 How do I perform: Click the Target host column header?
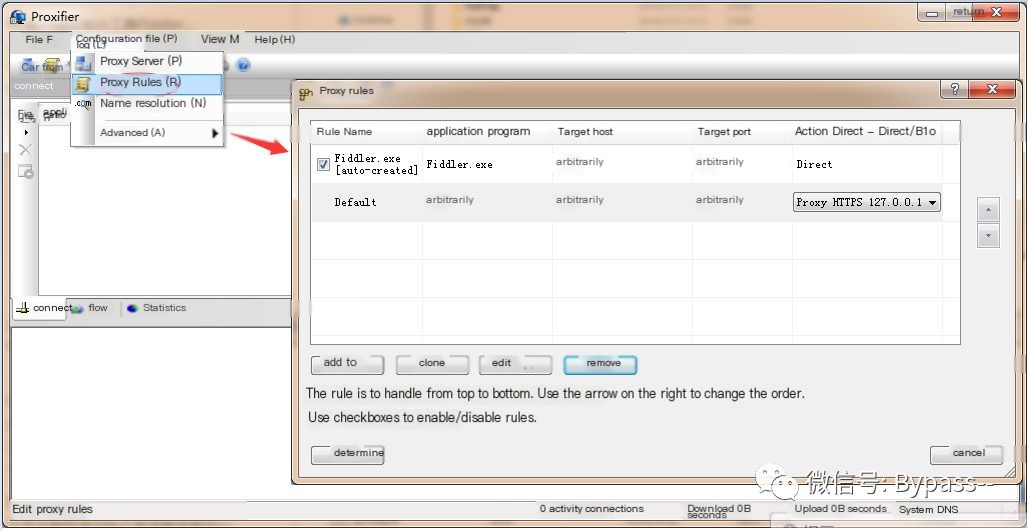(622, 132)
